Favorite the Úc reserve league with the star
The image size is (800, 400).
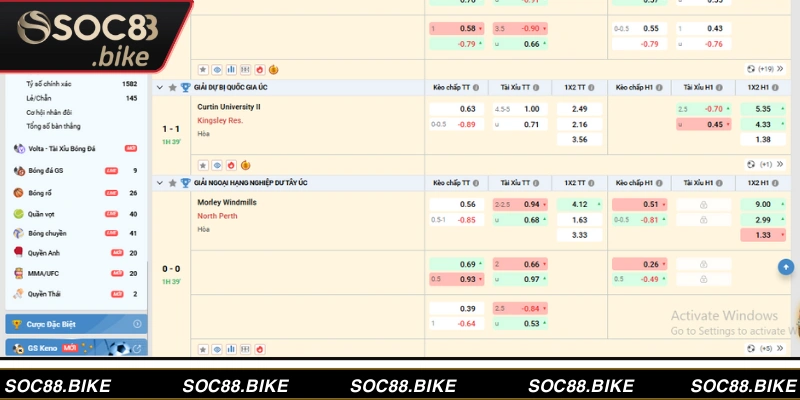pos(172,88)
